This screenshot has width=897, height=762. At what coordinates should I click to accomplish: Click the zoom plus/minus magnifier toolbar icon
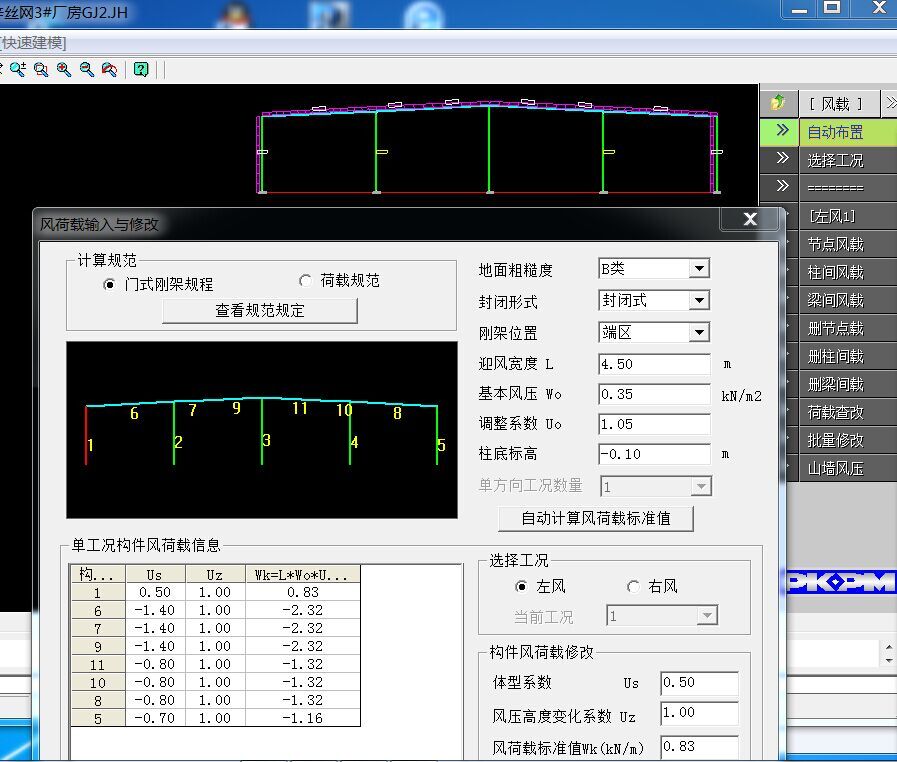point(18,69)
